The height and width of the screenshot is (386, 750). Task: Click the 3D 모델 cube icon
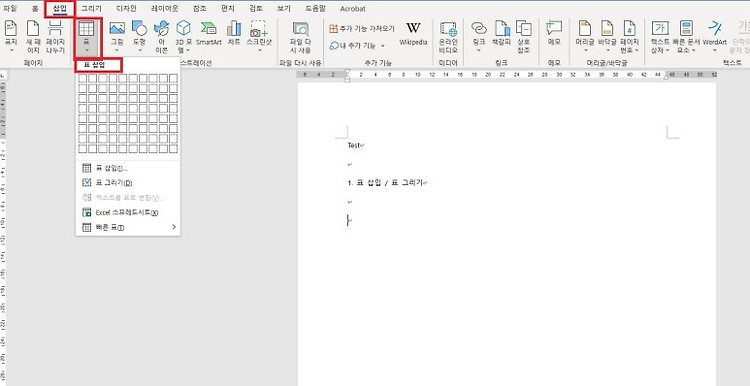(183, 29)
